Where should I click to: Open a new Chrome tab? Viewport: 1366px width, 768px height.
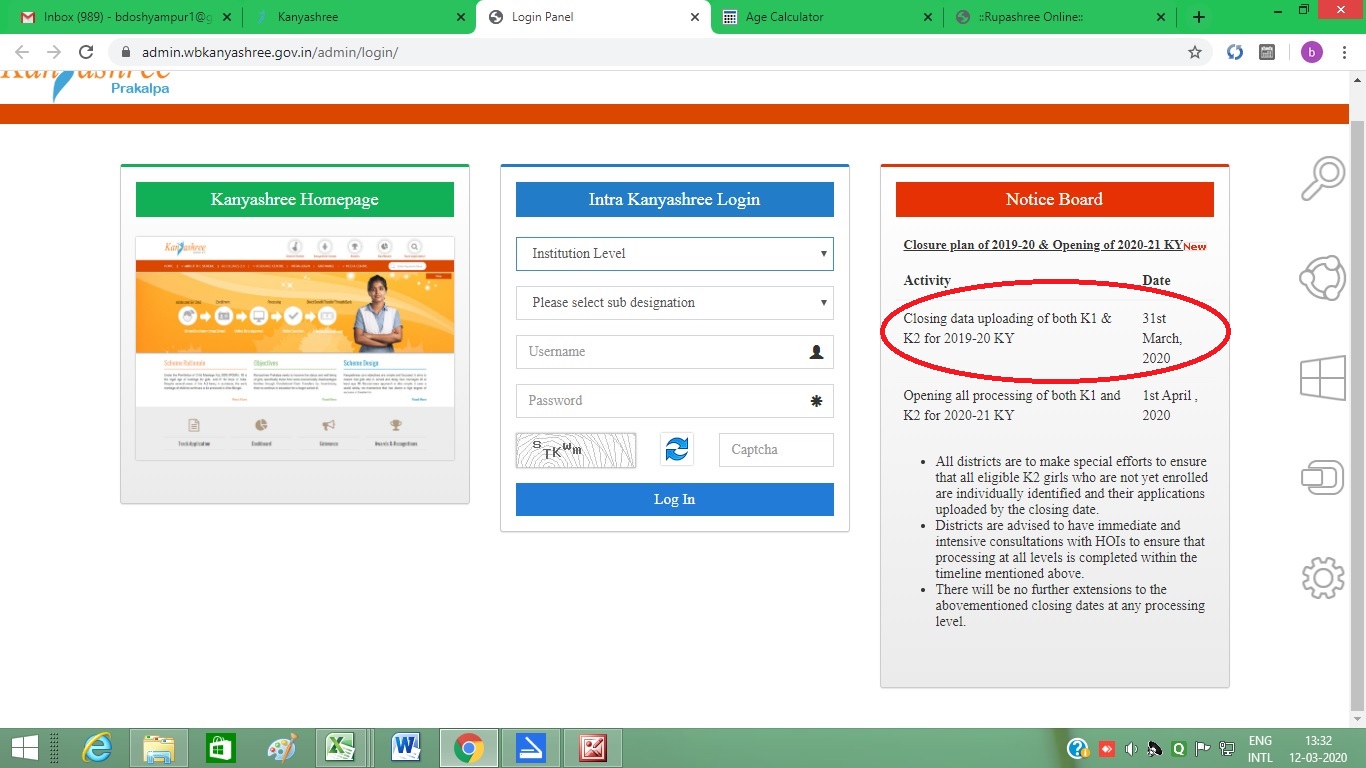pyautogui.click(x=1199, y=17)
